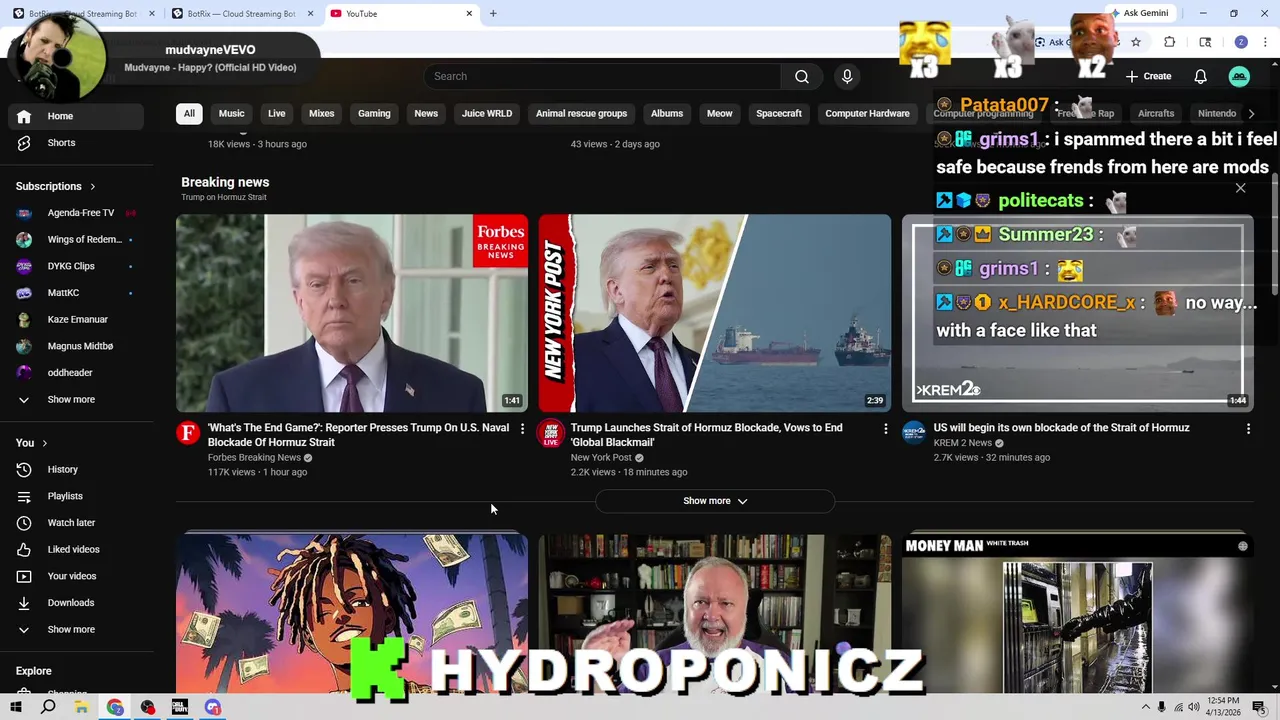Click into the YouTube search field
The width and height of the screenshot is (1280, 720).
click(x=603, y=76)
